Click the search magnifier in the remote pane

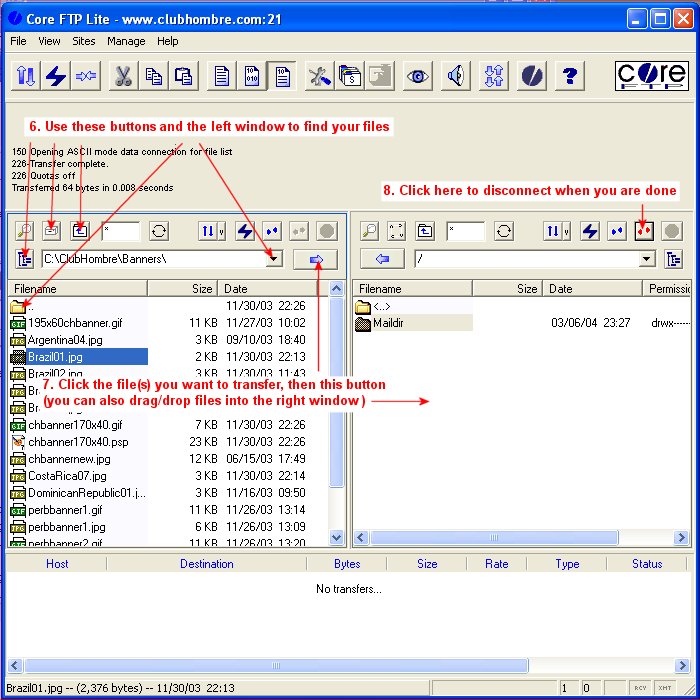tap(370, 231)
